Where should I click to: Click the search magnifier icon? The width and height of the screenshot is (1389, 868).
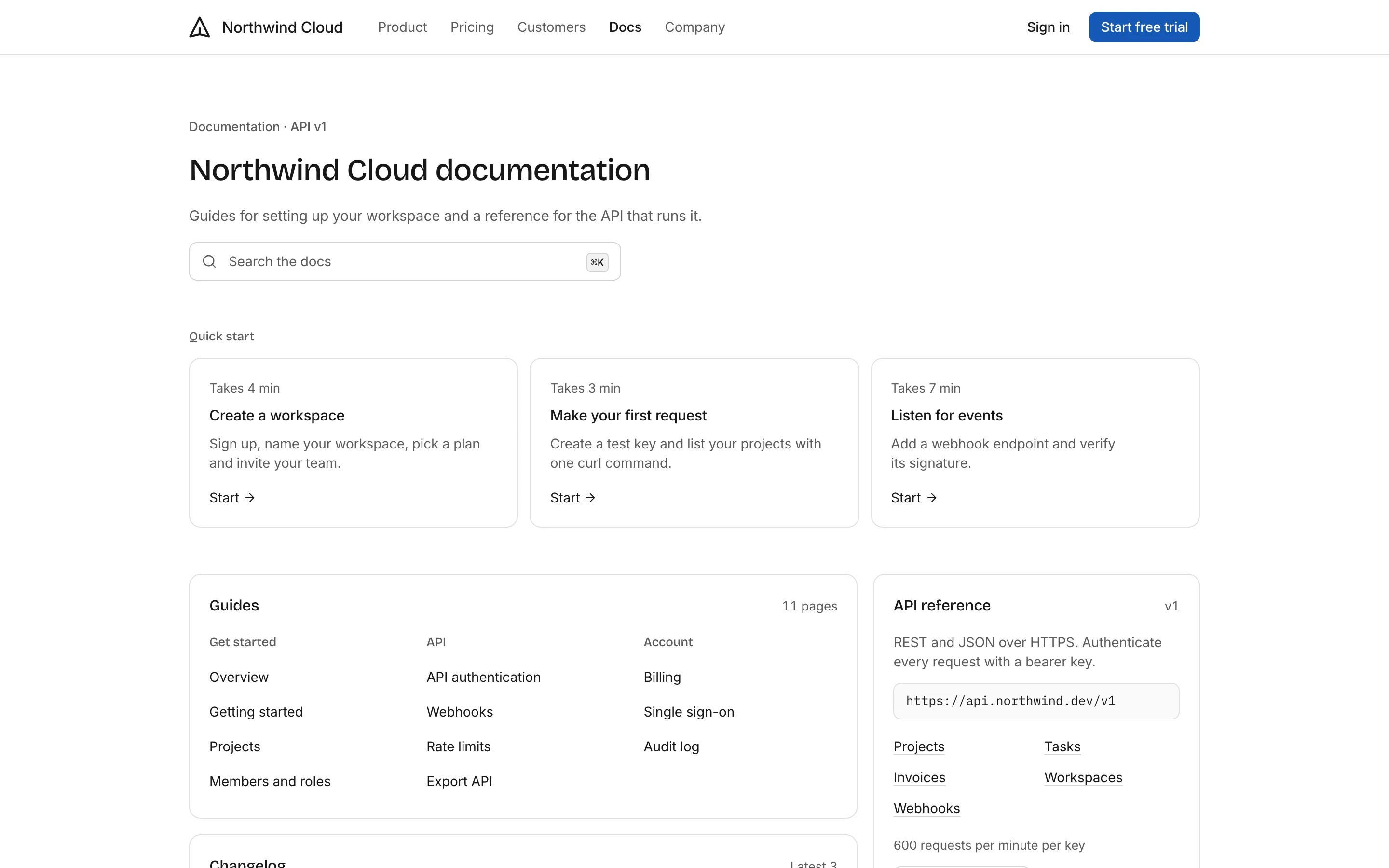point(209,261)
